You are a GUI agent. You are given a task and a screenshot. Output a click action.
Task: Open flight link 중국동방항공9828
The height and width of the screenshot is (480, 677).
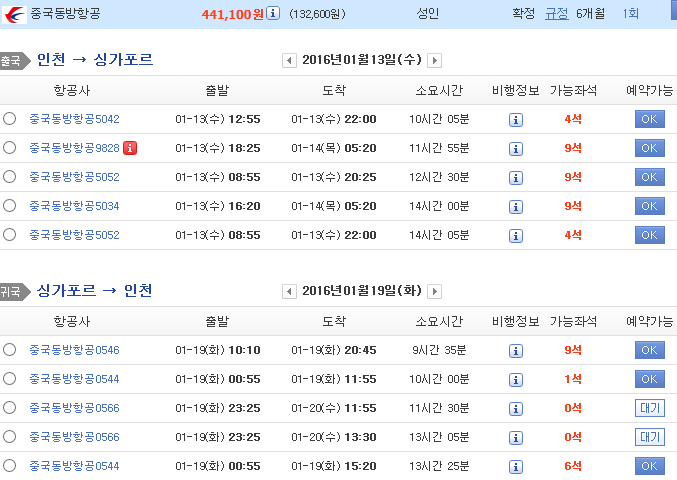[x=74, y=148]
